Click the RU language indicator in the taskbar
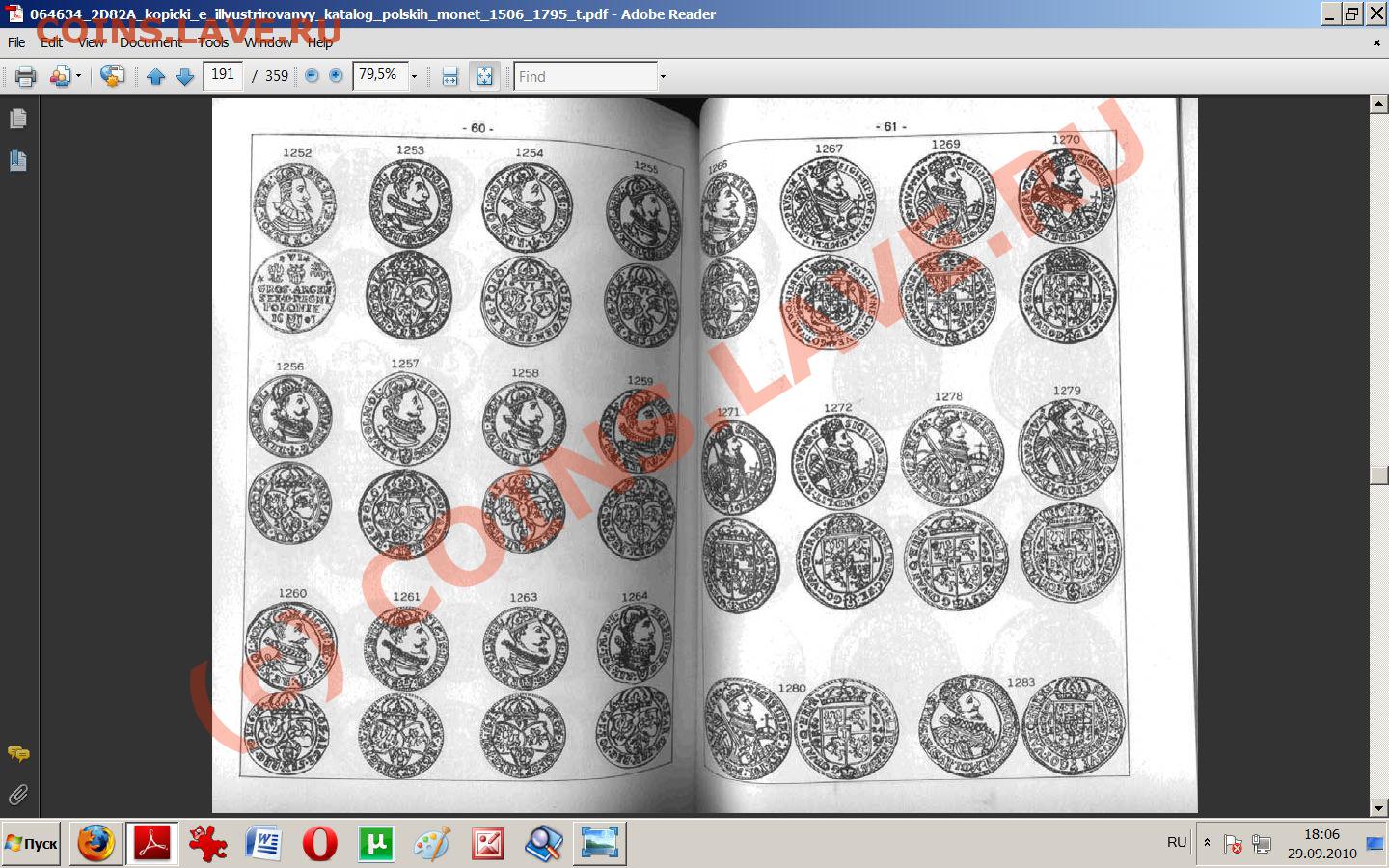 point(1177,842)
